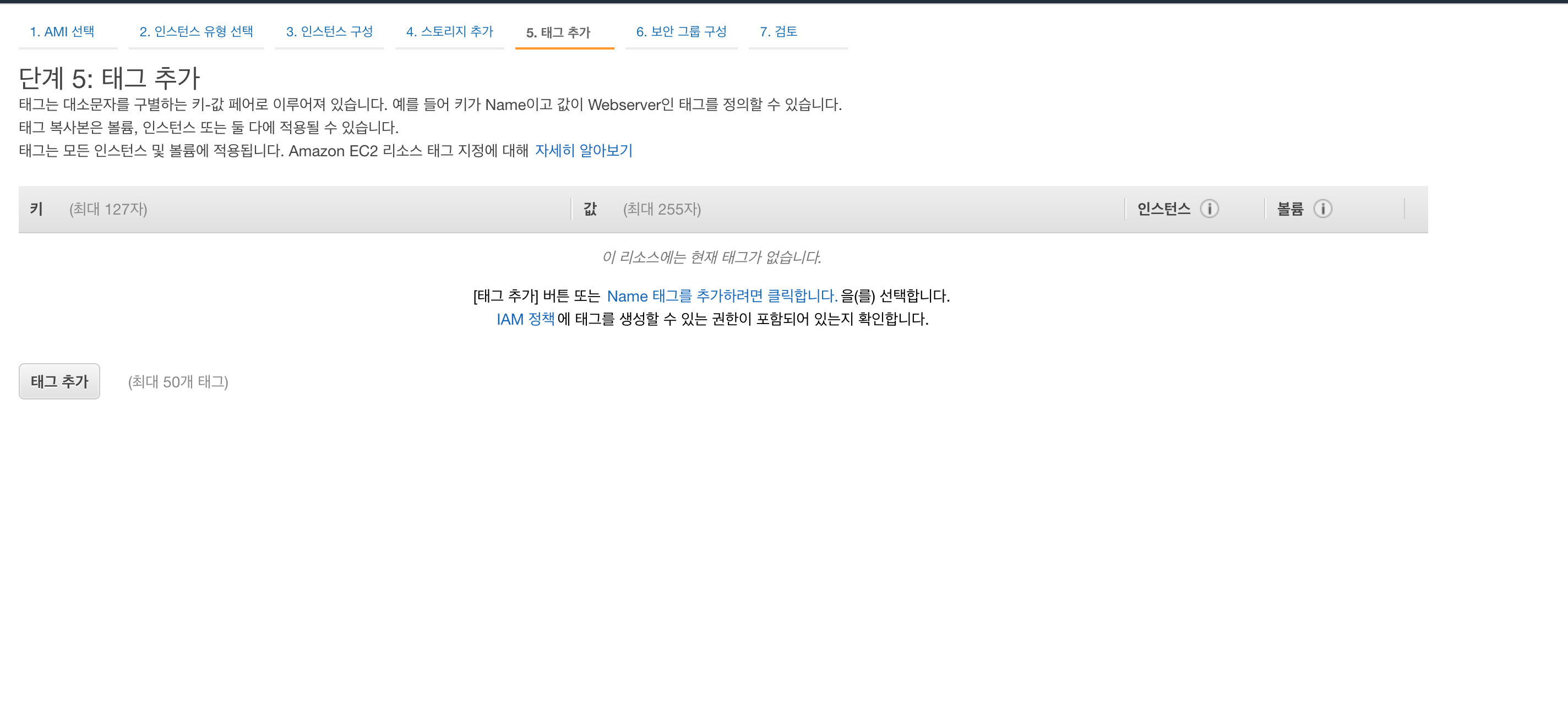
Task: Open the 2. 인스턴스 유형 선택 tab
Action: coord(196,32)
